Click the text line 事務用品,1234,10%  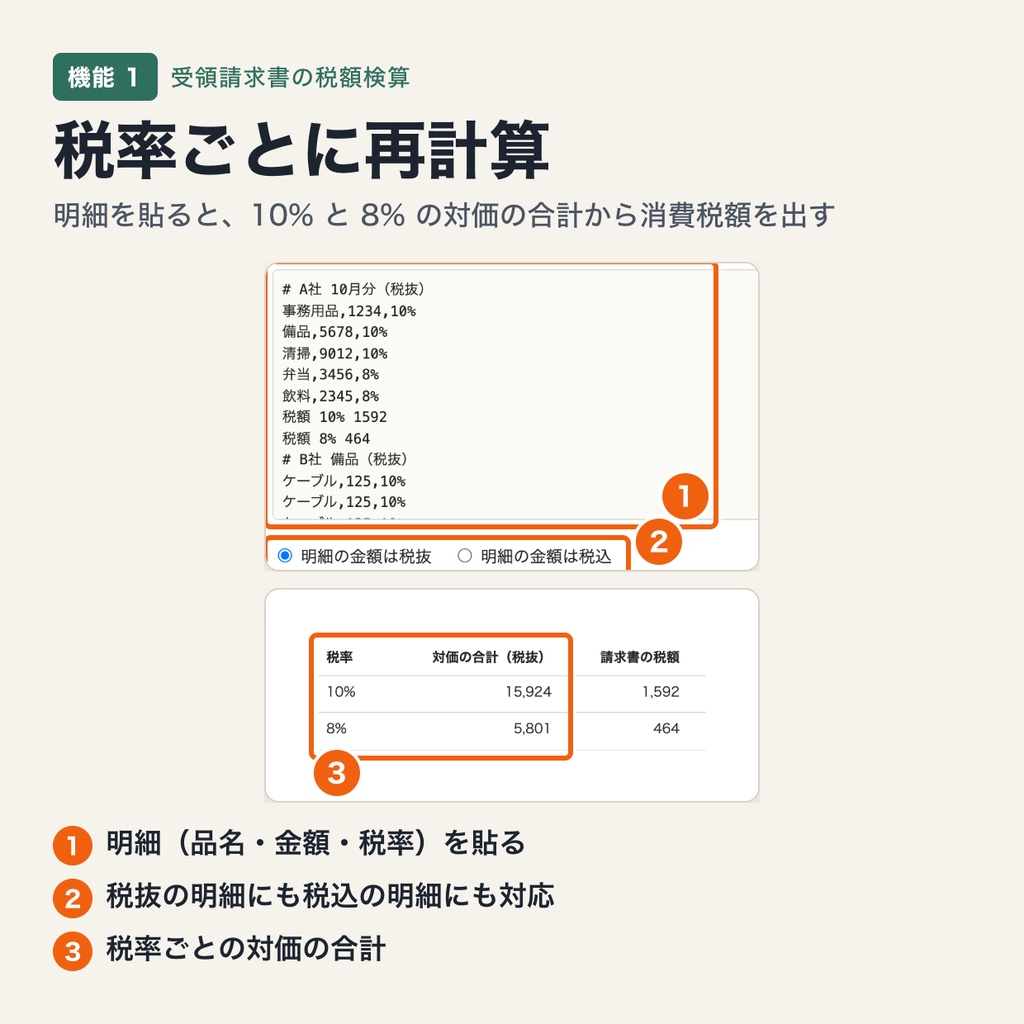tap(349, 311)
